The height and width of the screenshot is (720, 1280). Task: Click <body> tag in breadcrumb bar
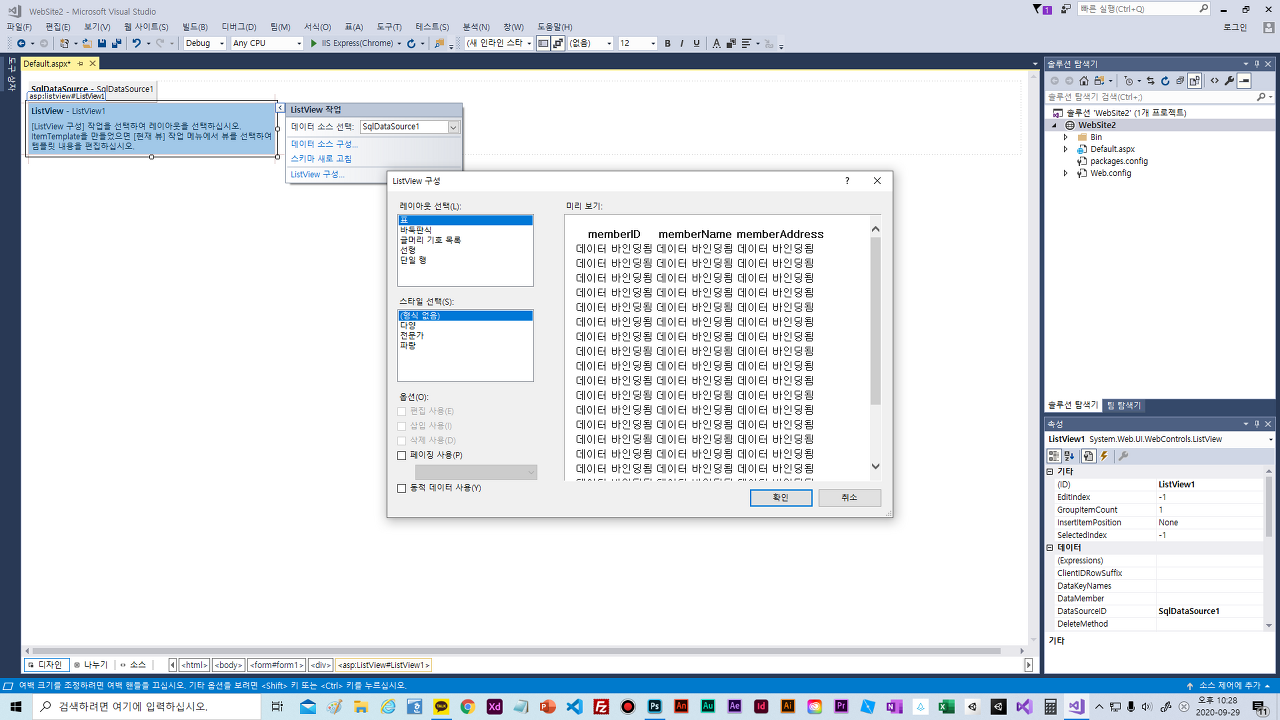228,665
